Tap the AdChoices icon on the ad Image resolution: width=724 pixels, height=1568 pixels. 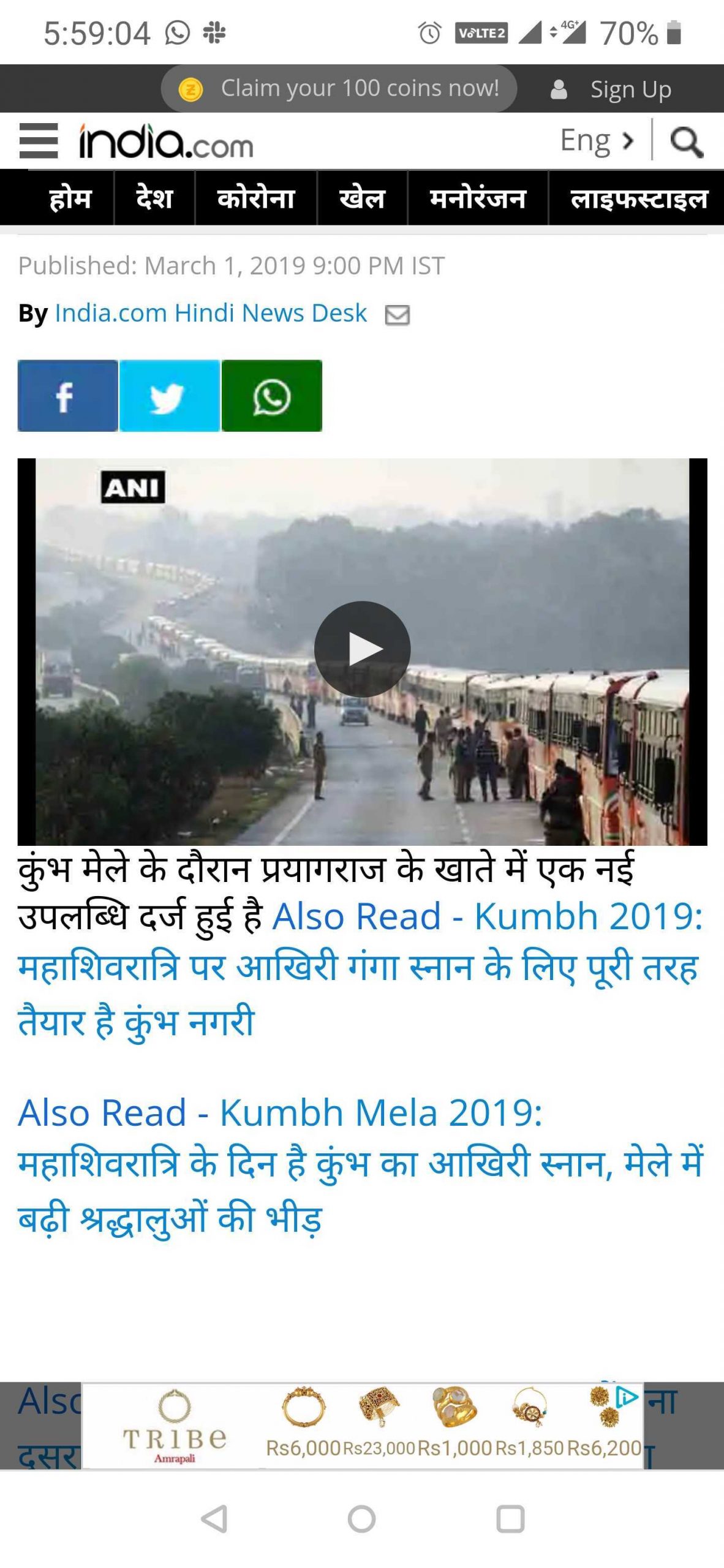(627, 1397)
